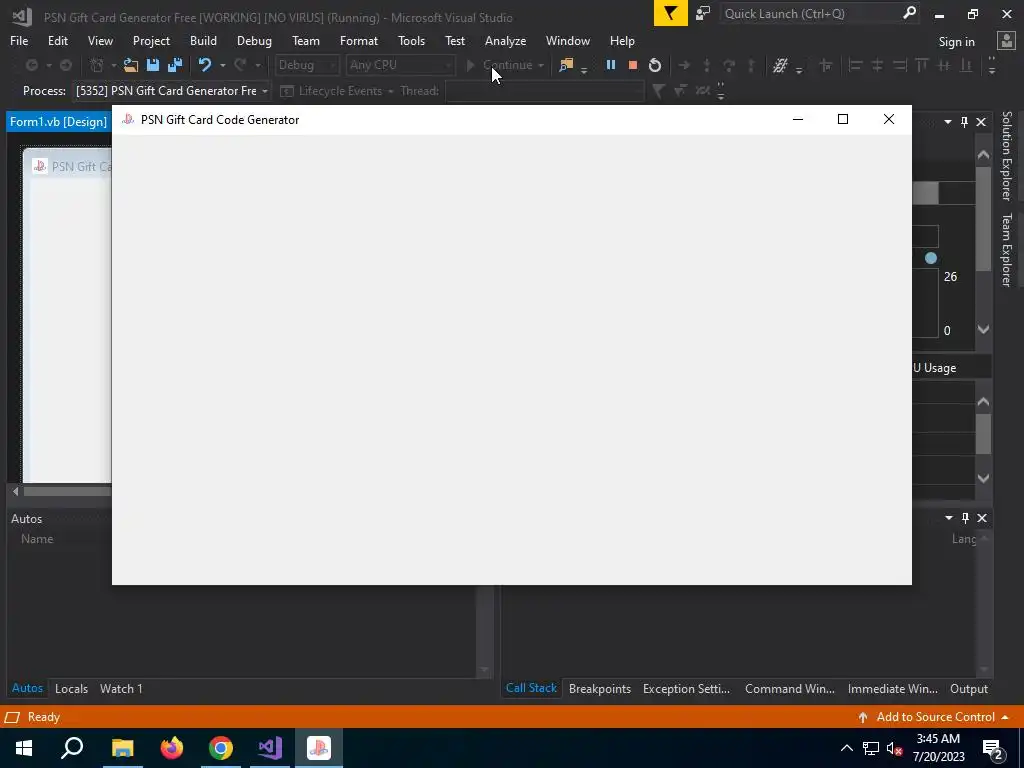Click the muted volume tray icon
Screen dimensions: 1024x768
pos(894,748)
